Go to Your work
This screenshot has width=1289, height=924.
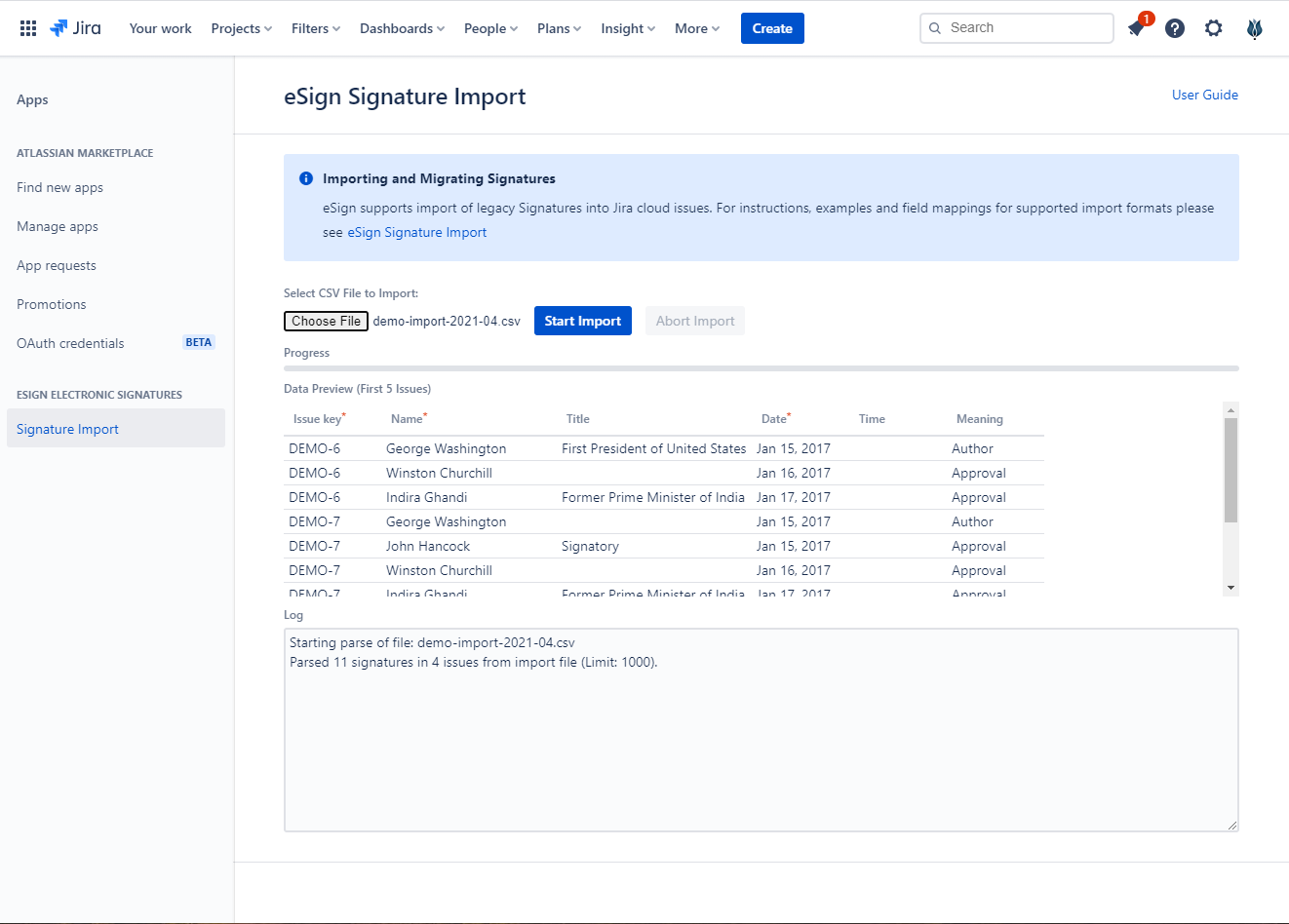(160, 28)
